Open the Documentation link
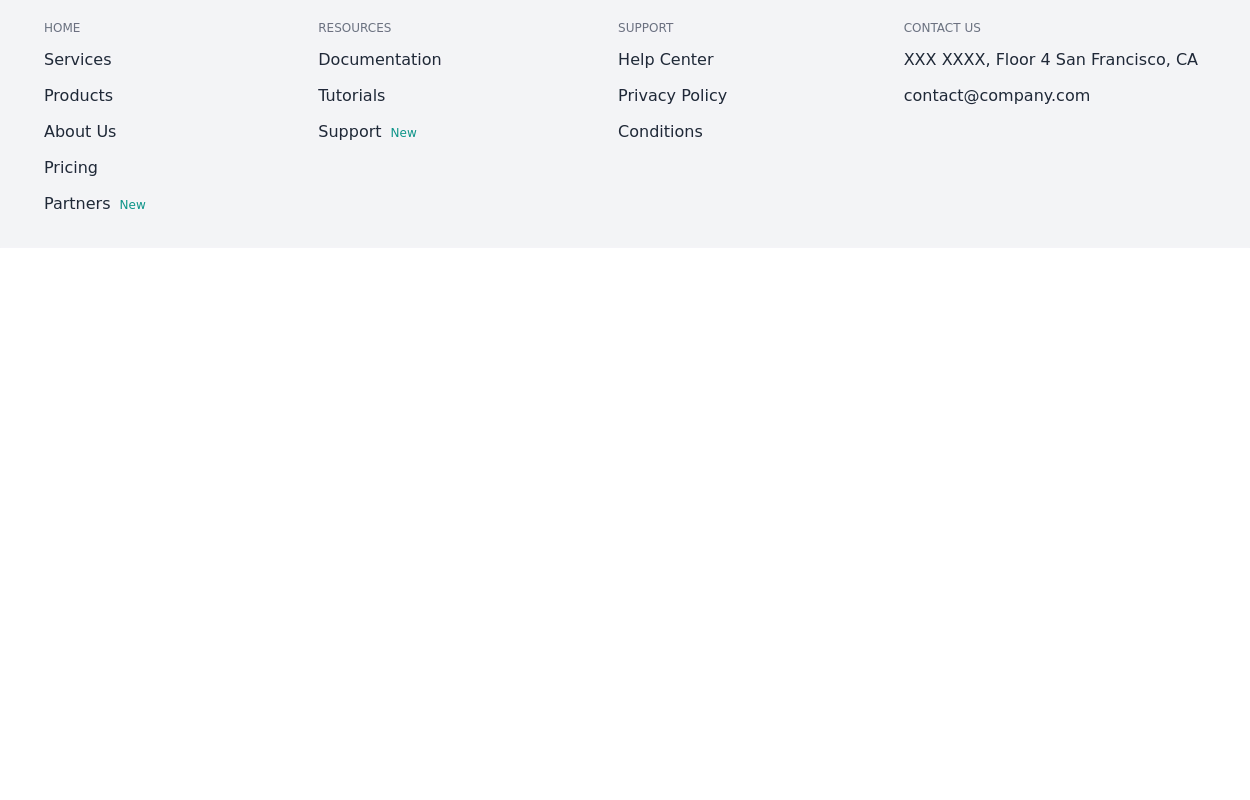Screen dimensions: 1250x800 tap(379, 60)
